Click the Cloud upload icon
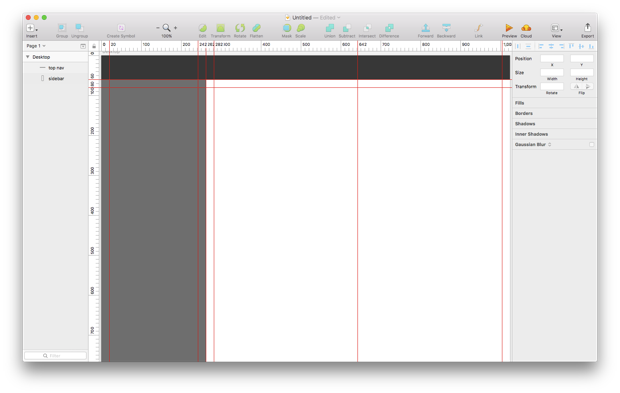Image resolution: width=620 pixels, height=393 pixels. [x=526, y=28]
